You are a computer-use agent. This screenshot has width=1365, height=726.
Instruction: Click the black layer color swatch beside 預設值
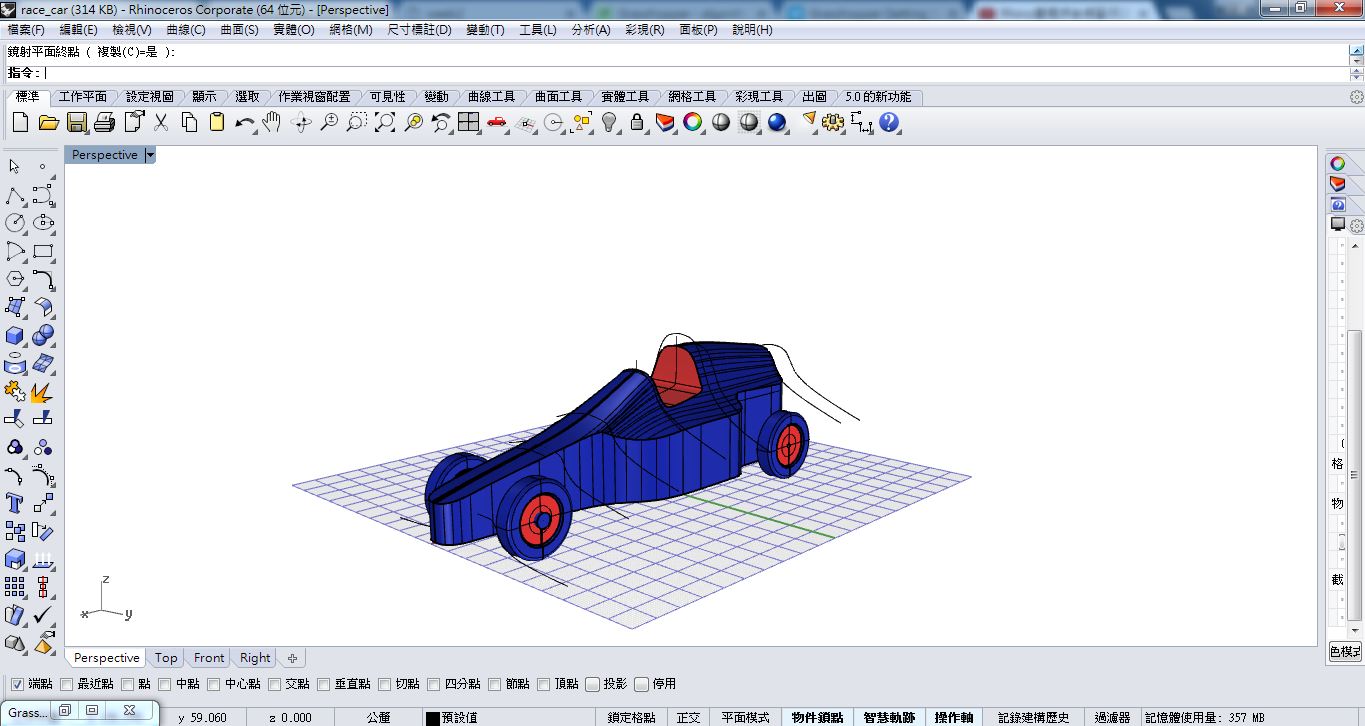coord(433,718)
